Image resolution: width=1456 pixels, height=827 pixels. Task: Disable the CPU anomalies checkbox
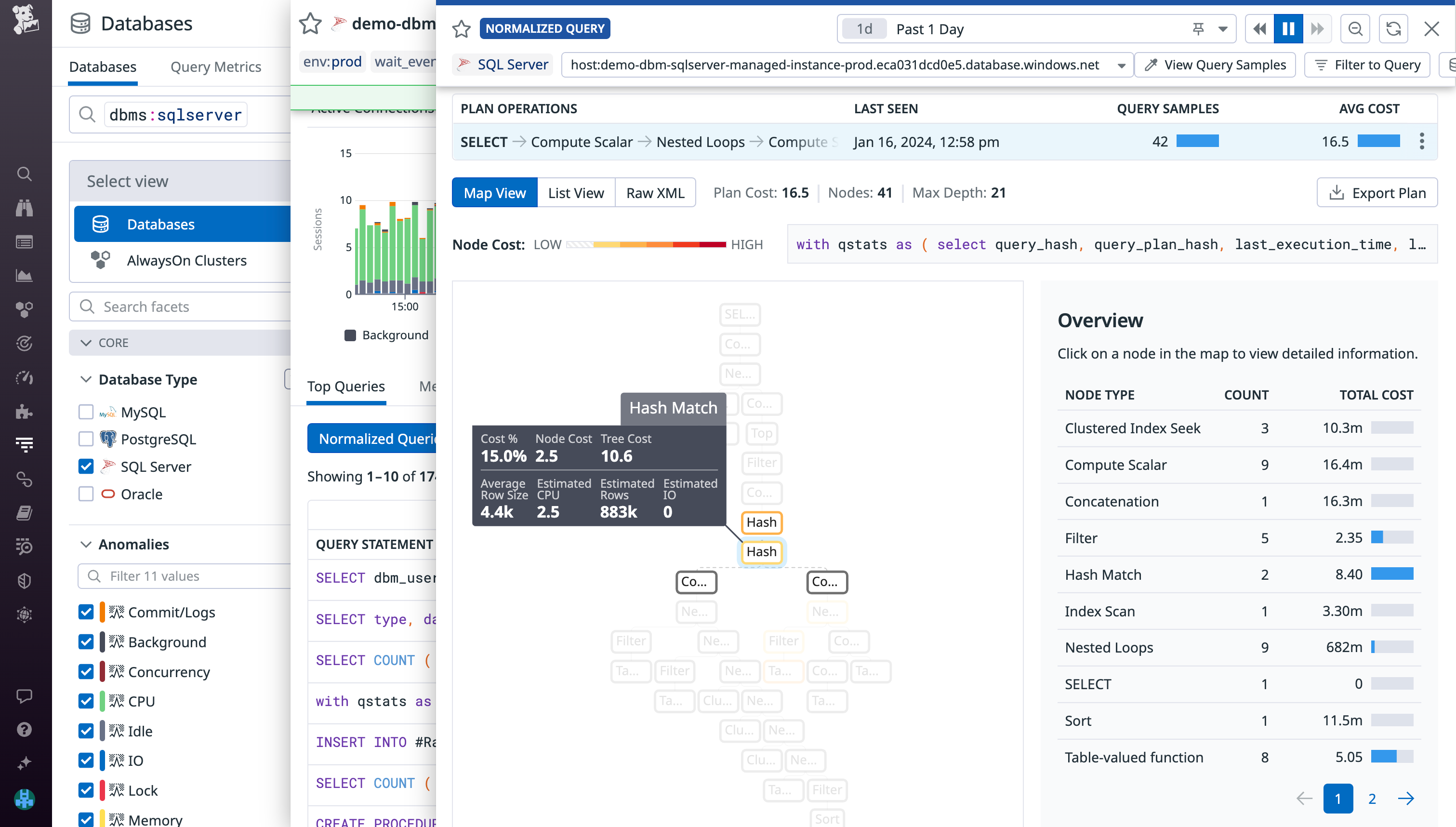coord(85,701)
